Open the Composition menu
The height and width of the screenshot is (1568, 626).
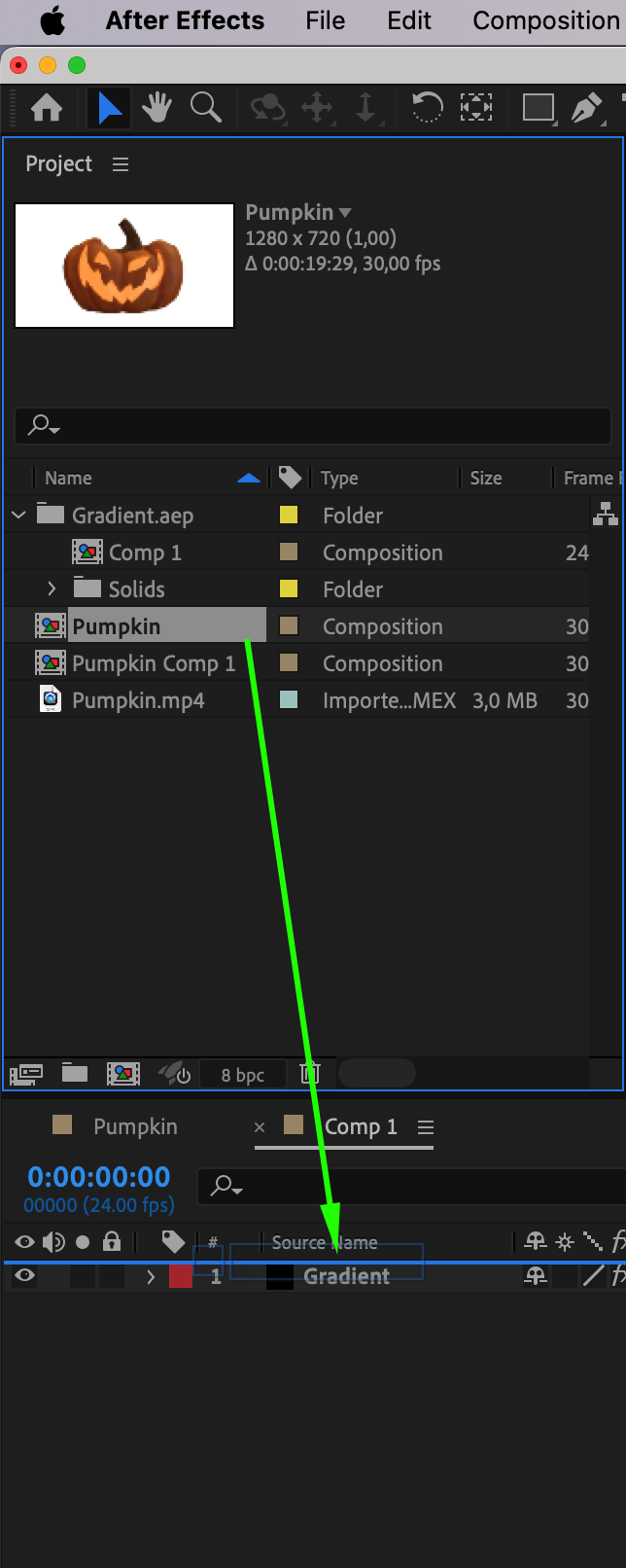click(x=545, y=20)
